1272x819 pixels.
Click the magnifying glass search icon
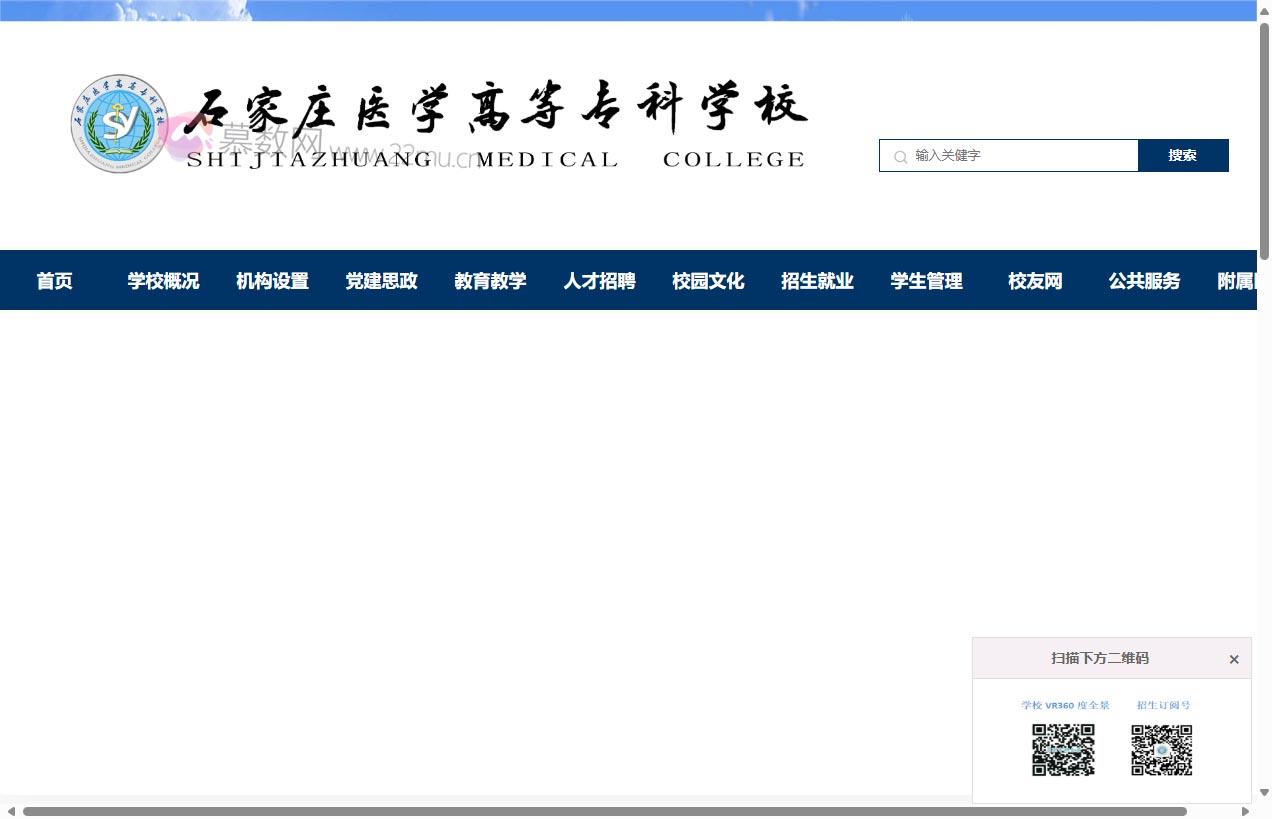[x=899, y=155]
